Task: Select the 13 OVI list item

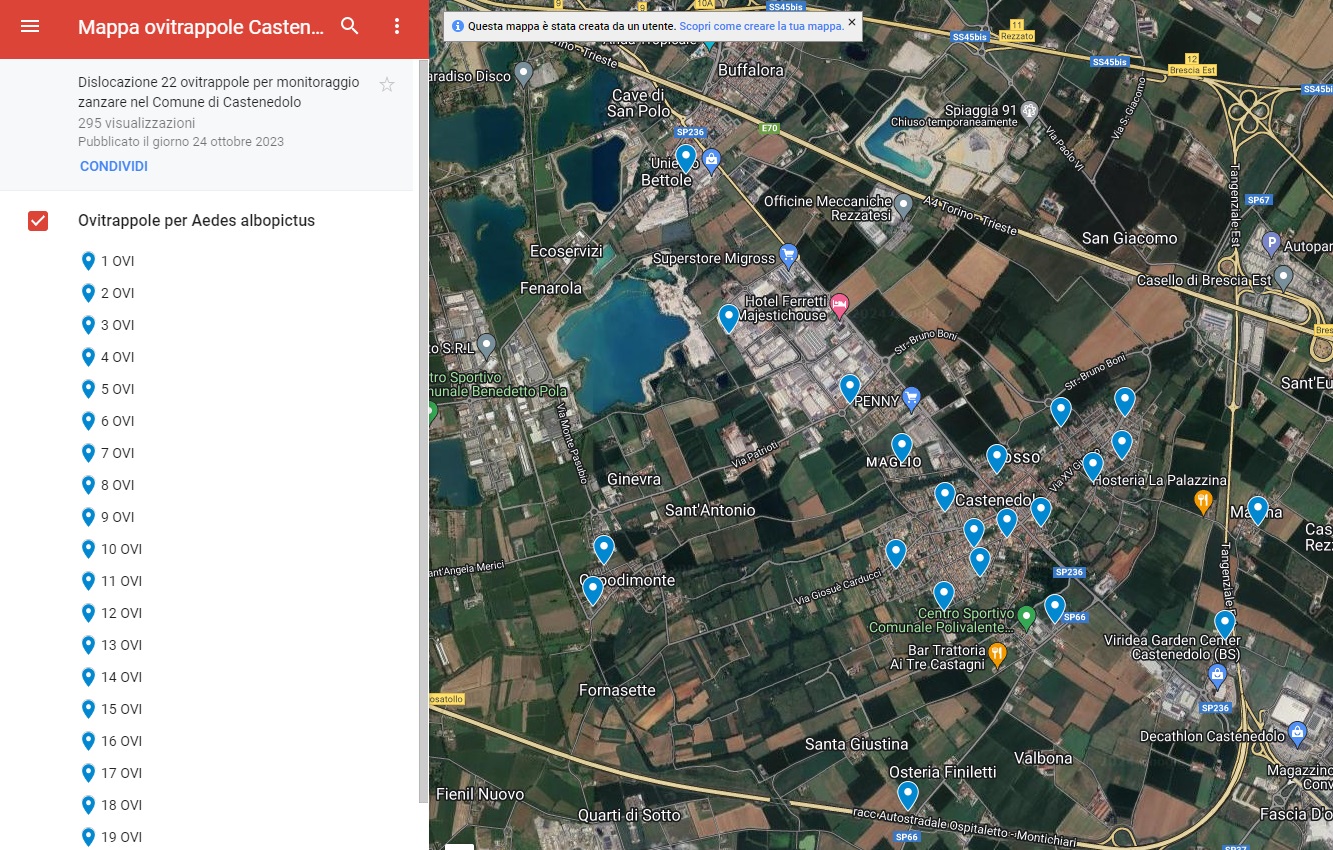Action: [x=111, y=645]
